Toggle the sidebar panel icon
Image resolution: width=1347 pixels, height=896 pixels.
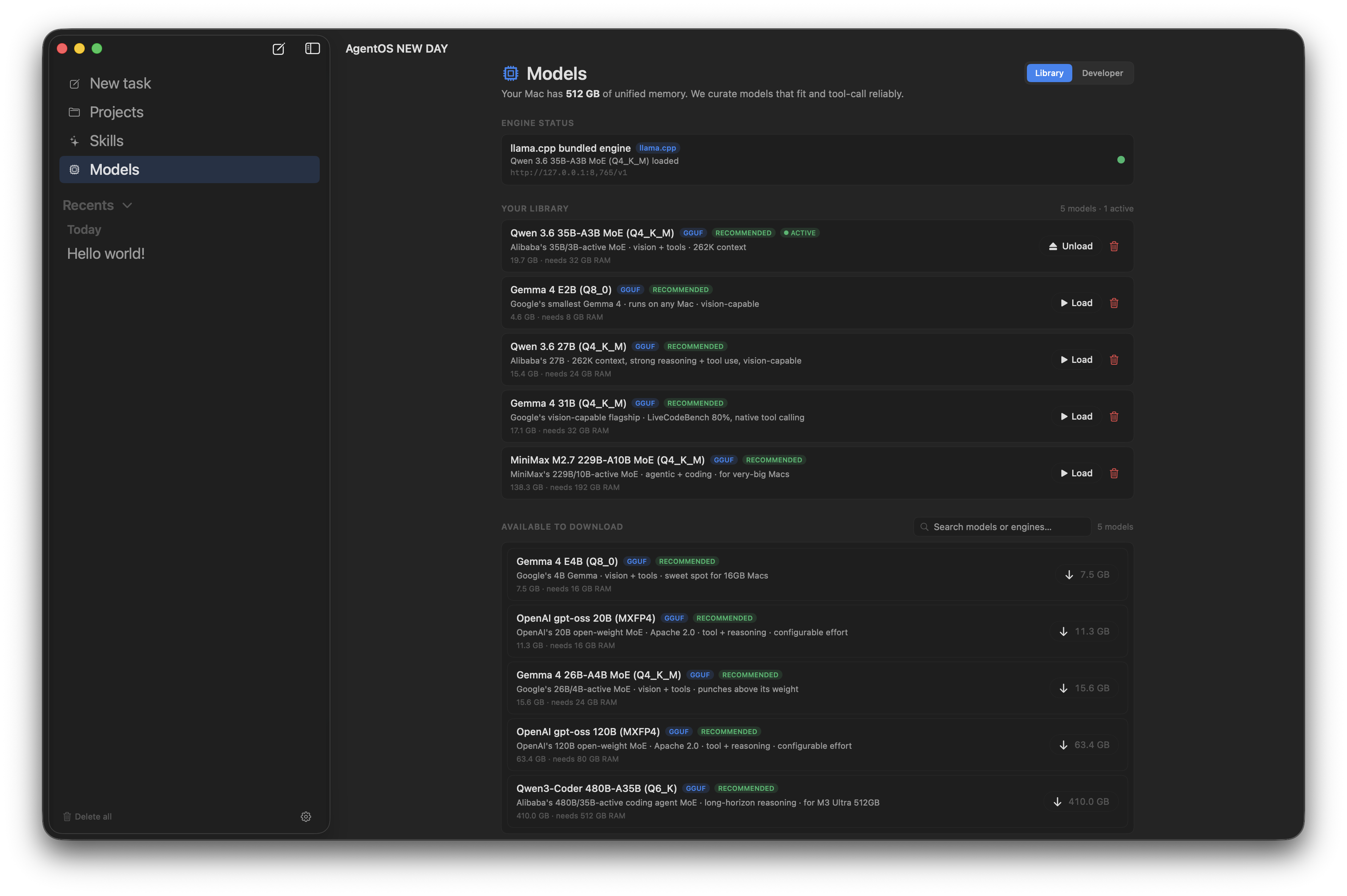(312, 49)
